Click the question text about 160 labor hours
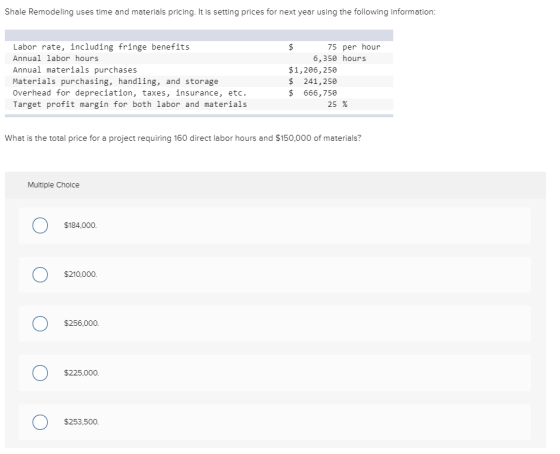 (x=183, y=138)
